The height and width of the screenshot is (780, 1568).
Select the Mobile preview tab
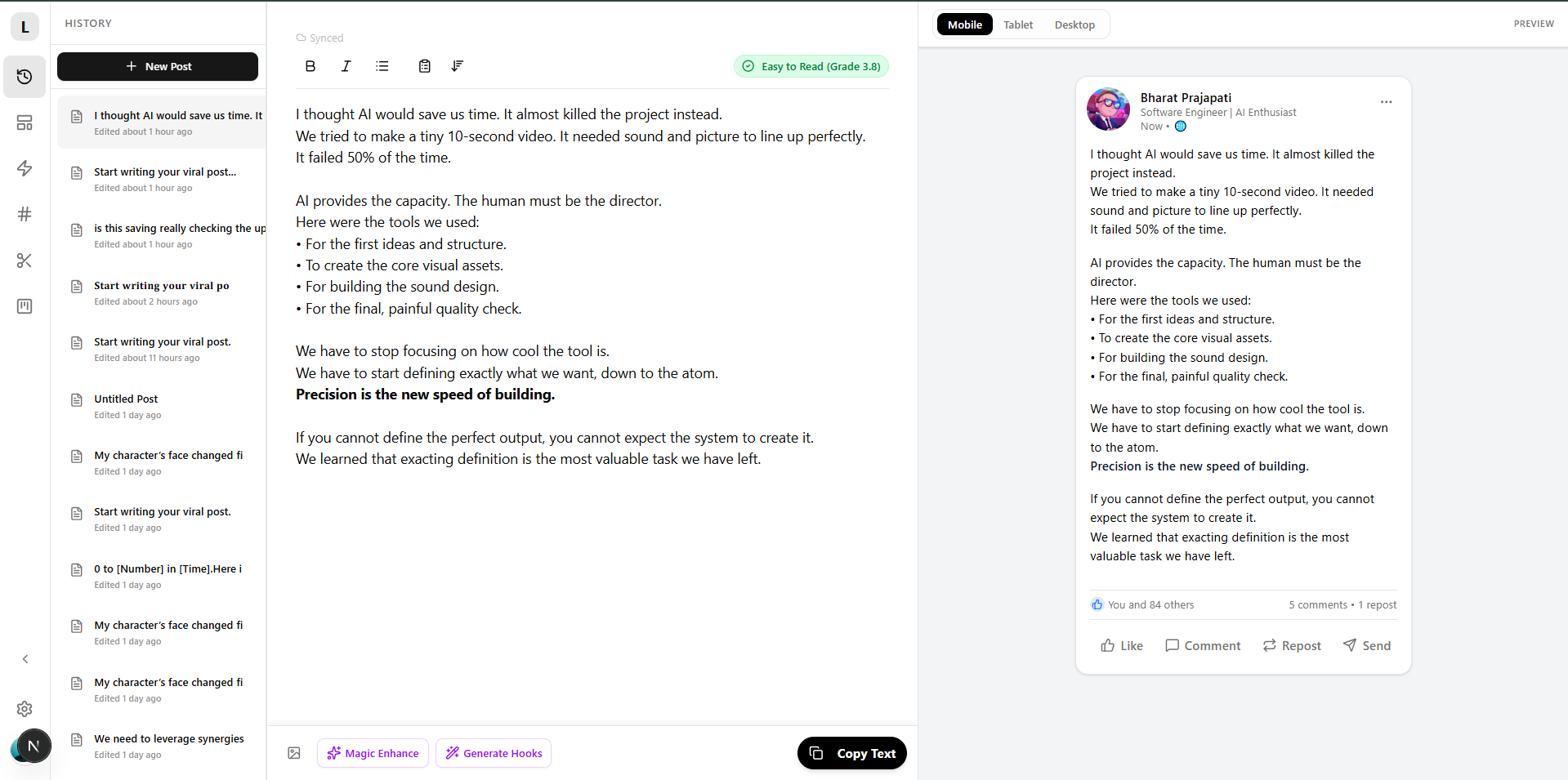click(964, 25)
